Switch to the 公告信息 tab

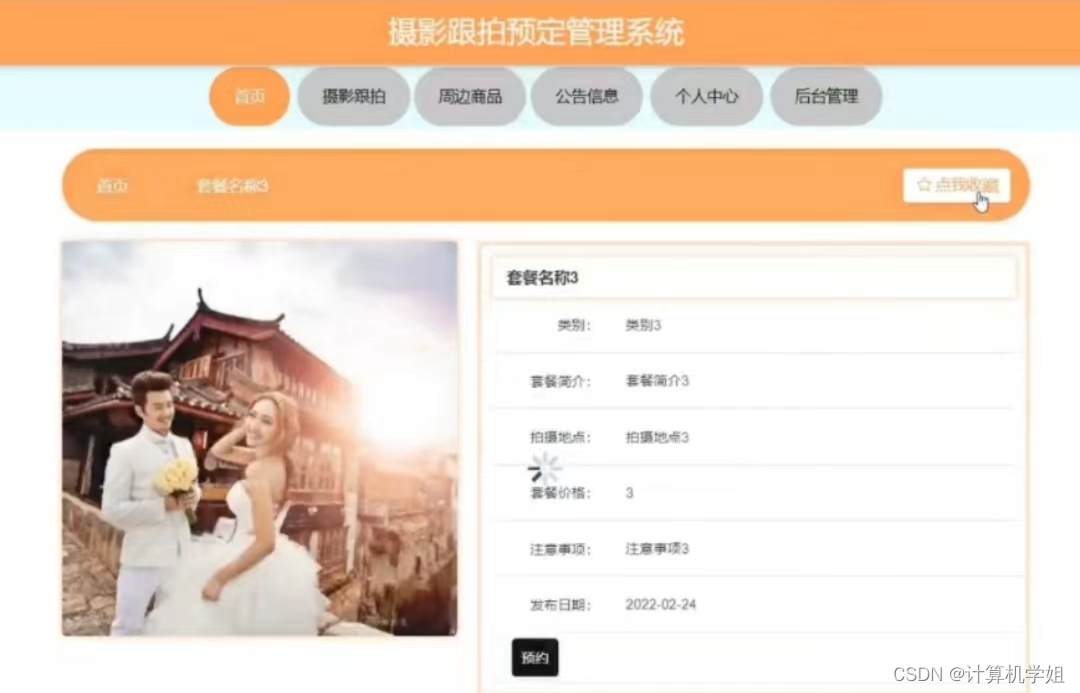click(587, 96)
